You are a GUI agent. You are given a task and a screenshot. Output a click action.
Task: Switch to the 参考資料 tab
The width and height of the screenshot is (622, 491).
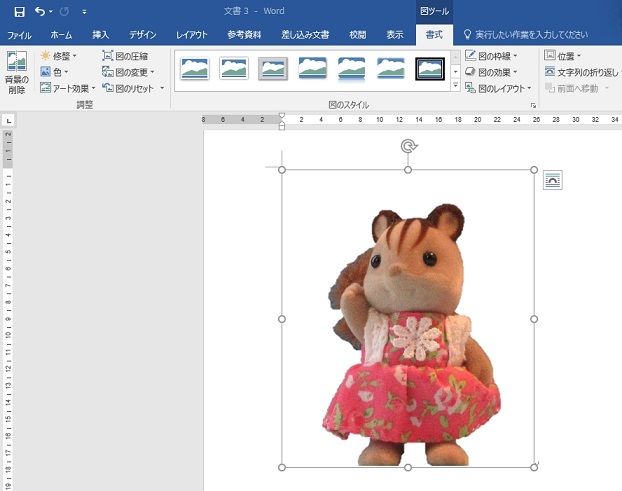(x=244, y=35)
